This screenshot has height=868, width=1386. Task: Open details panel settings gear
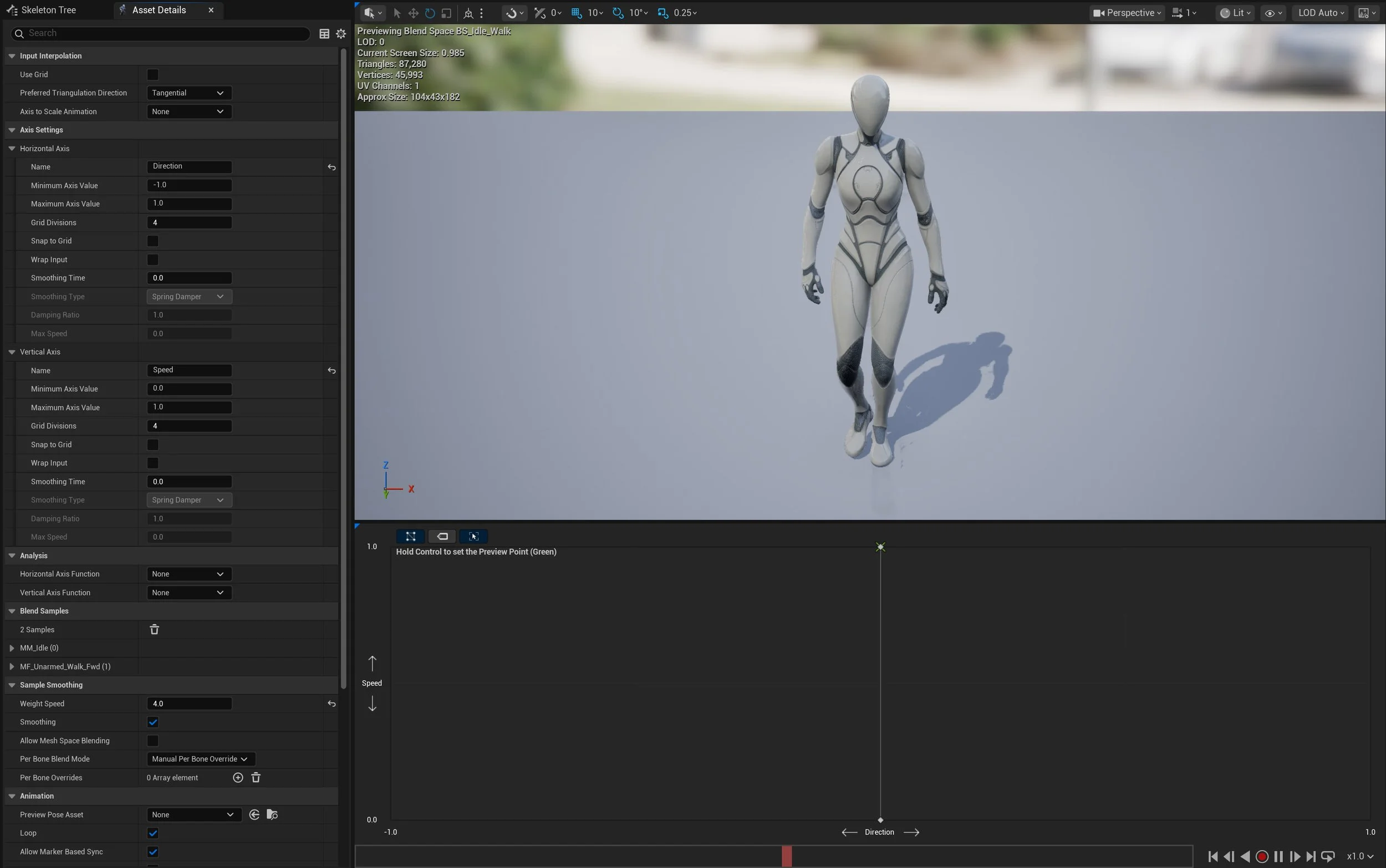tap(341, 34)
